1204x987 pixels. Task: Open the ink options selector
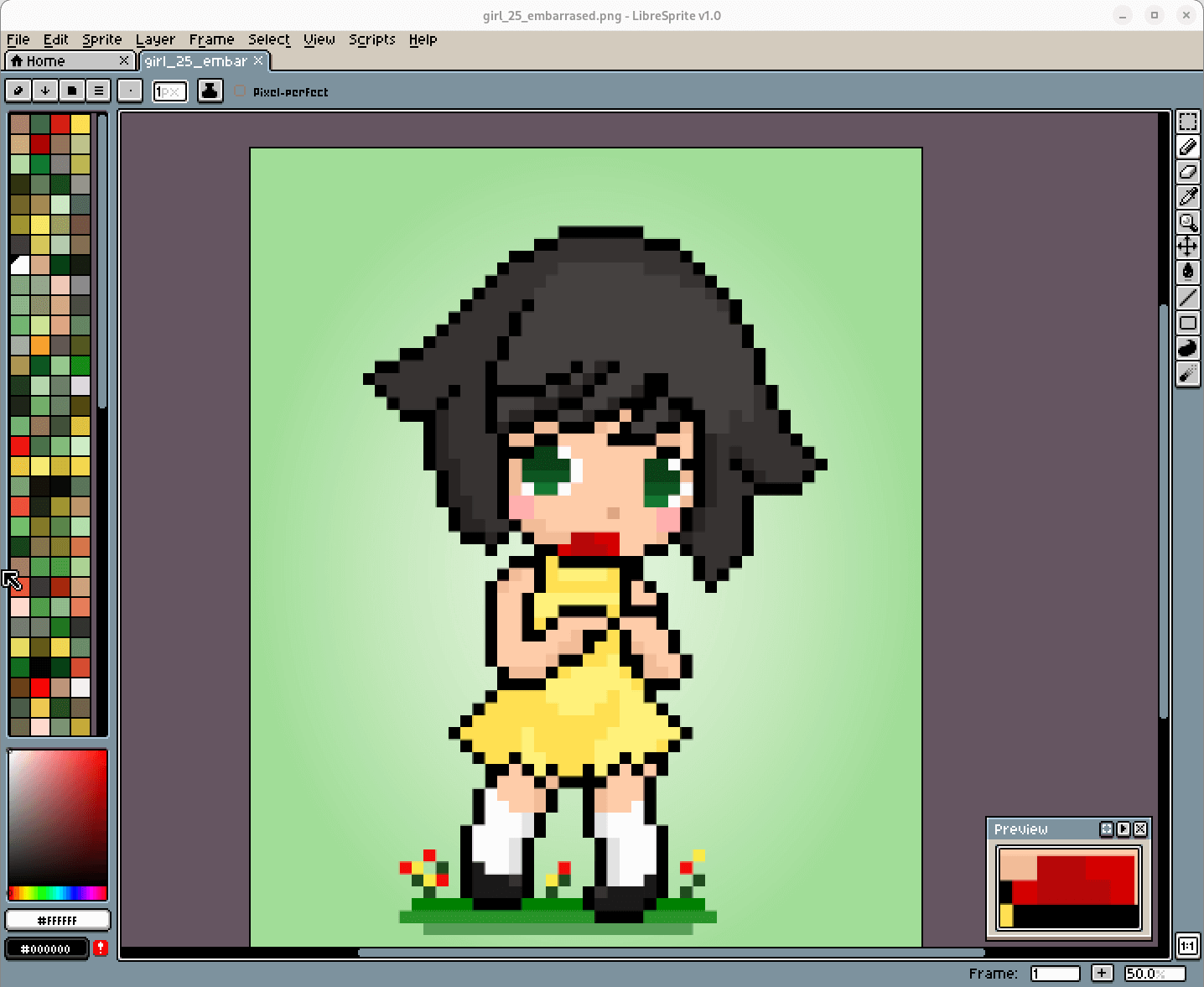coord(98,91)
